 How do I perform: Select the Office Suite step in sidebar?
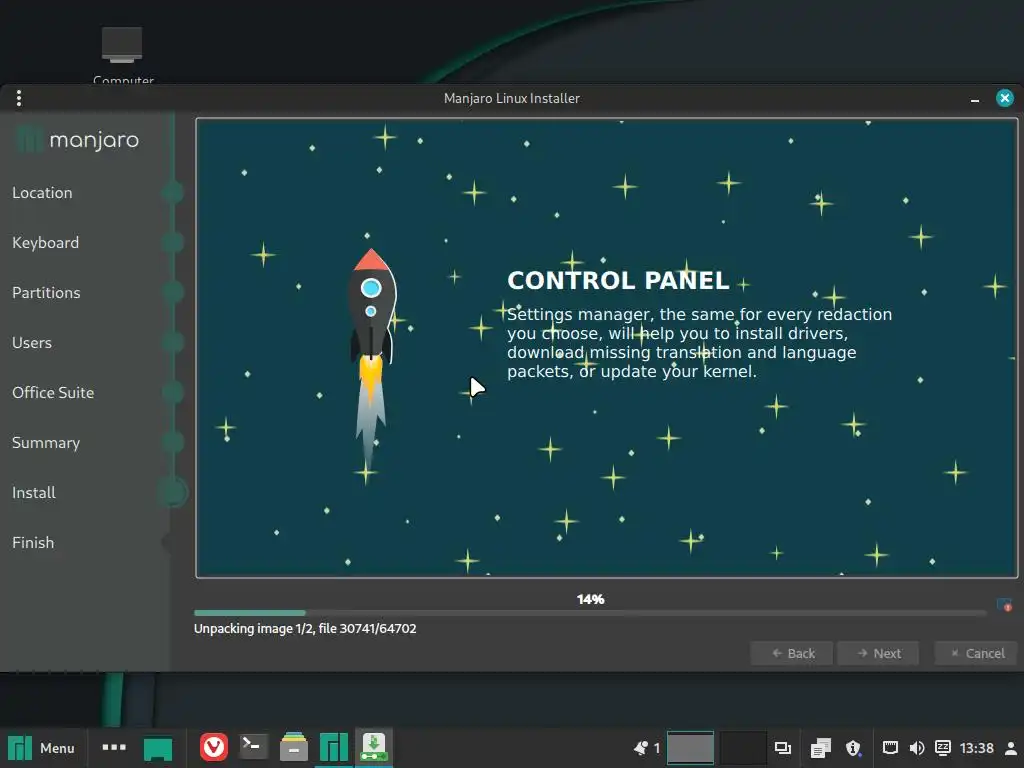pyautogui.click(x=53, y=392)
